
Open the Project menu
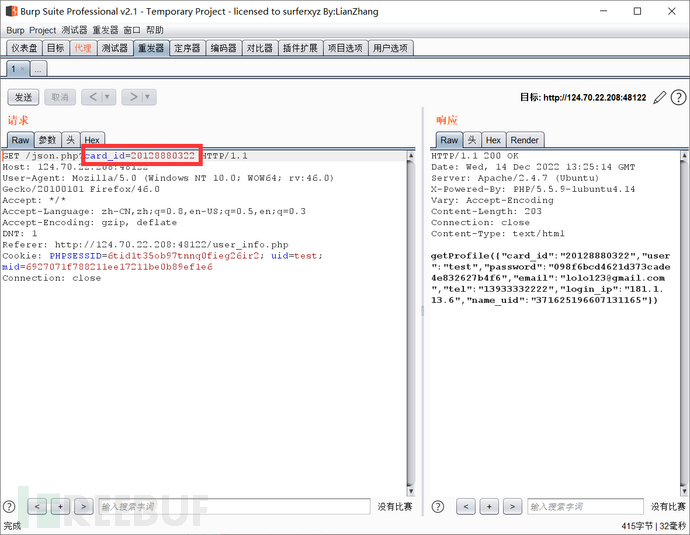pos(43,30)
